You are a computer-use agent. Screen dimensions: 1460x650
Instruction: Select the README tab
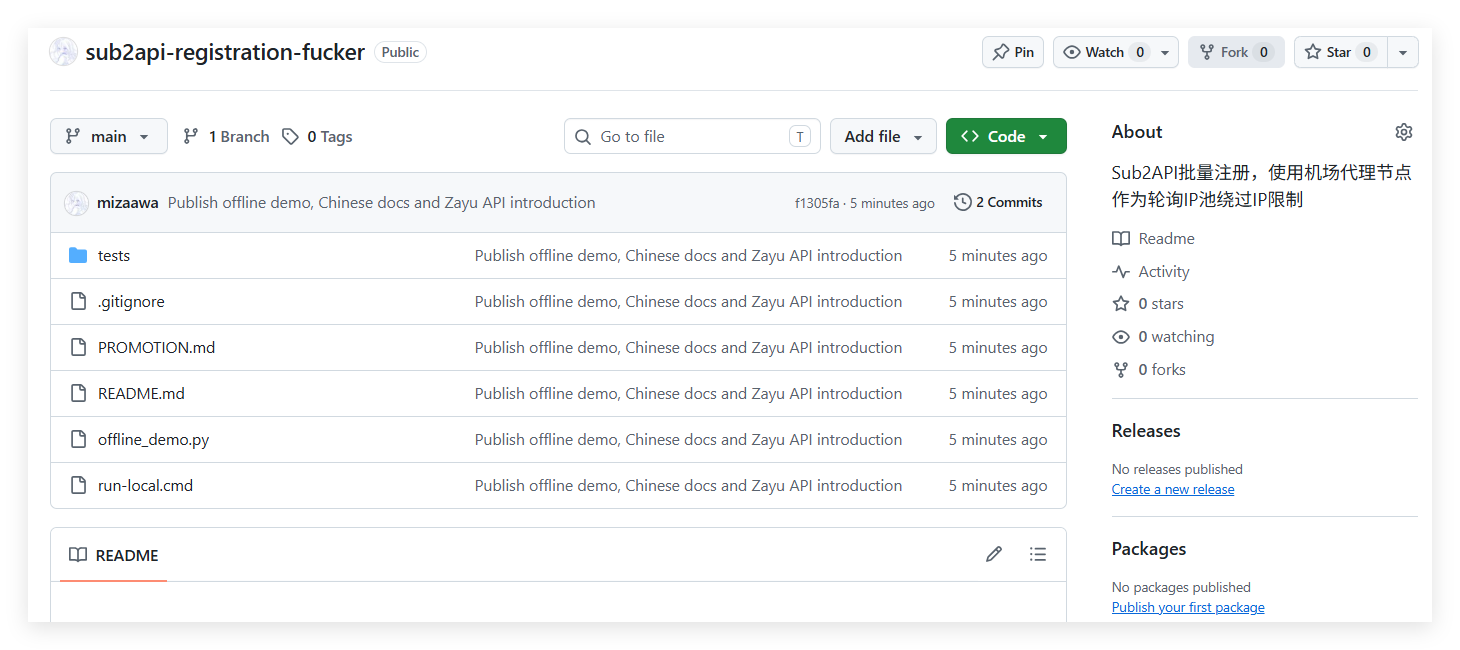[x=113, y=555]
